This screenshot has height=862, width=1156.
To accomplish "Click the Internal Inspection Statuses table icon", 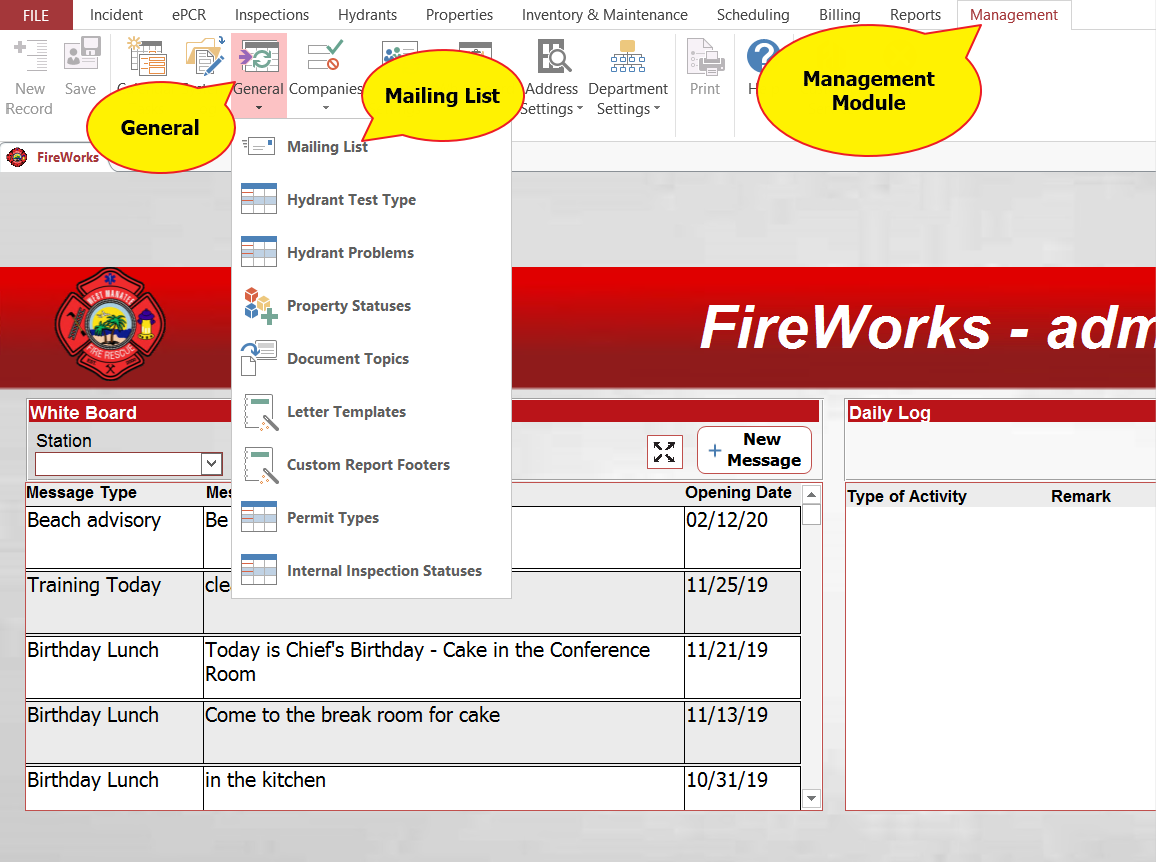I will [x=259, y=570].
